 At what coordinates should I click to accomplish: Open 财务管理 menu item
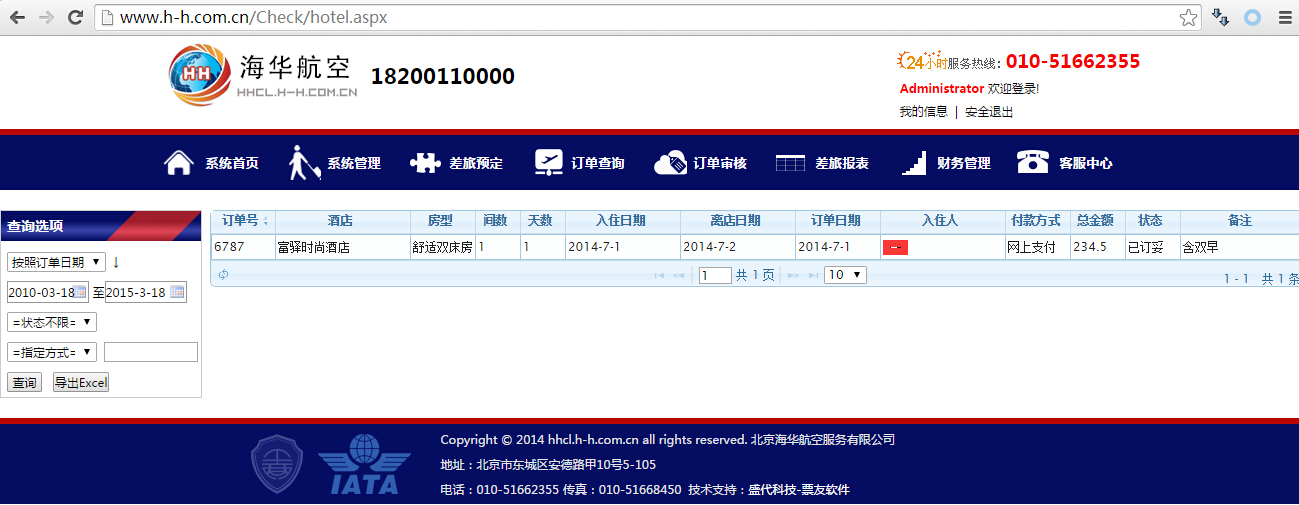coord(964,163)
